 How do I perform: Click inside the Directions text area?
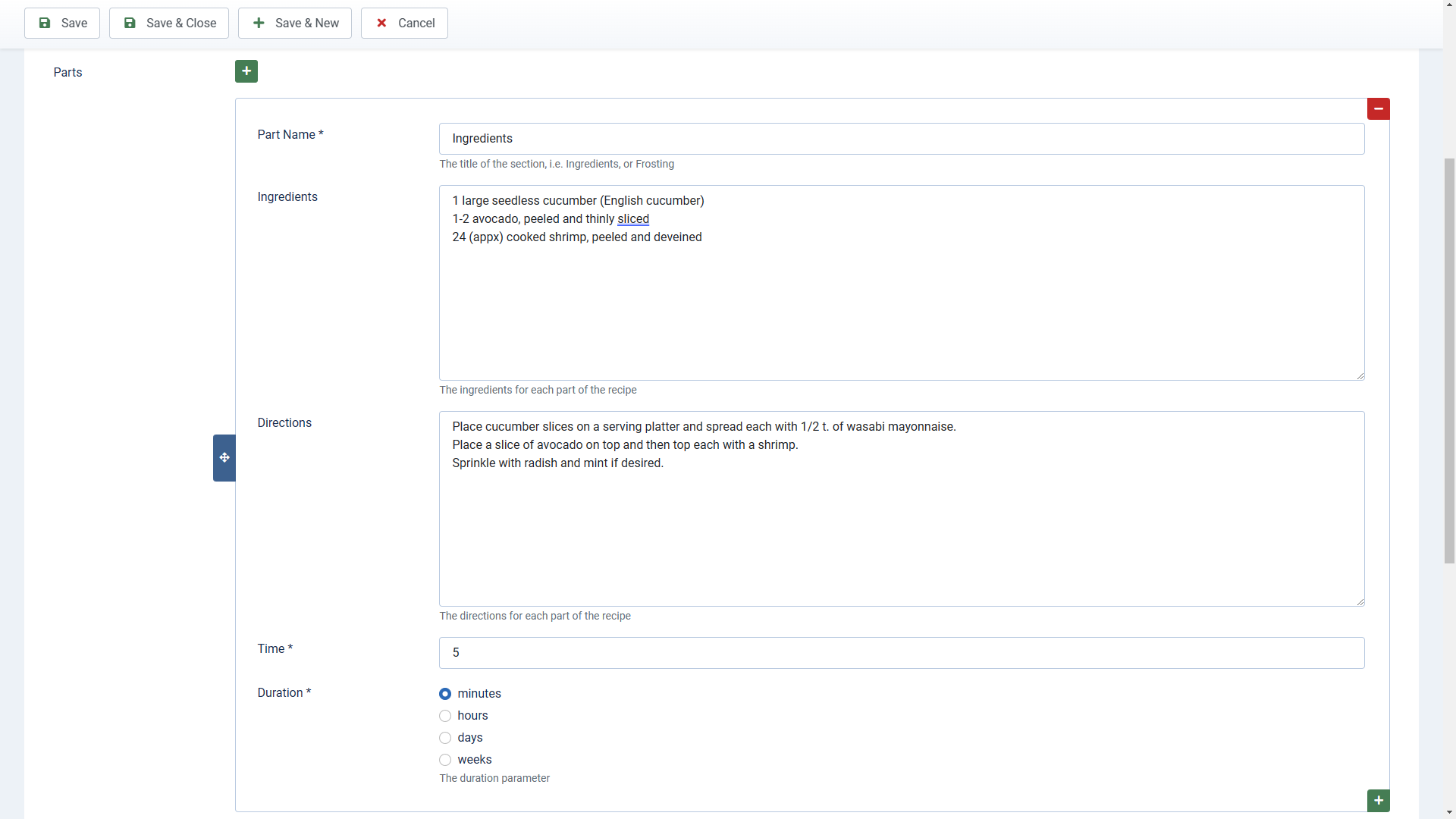(x=901, y=531)
